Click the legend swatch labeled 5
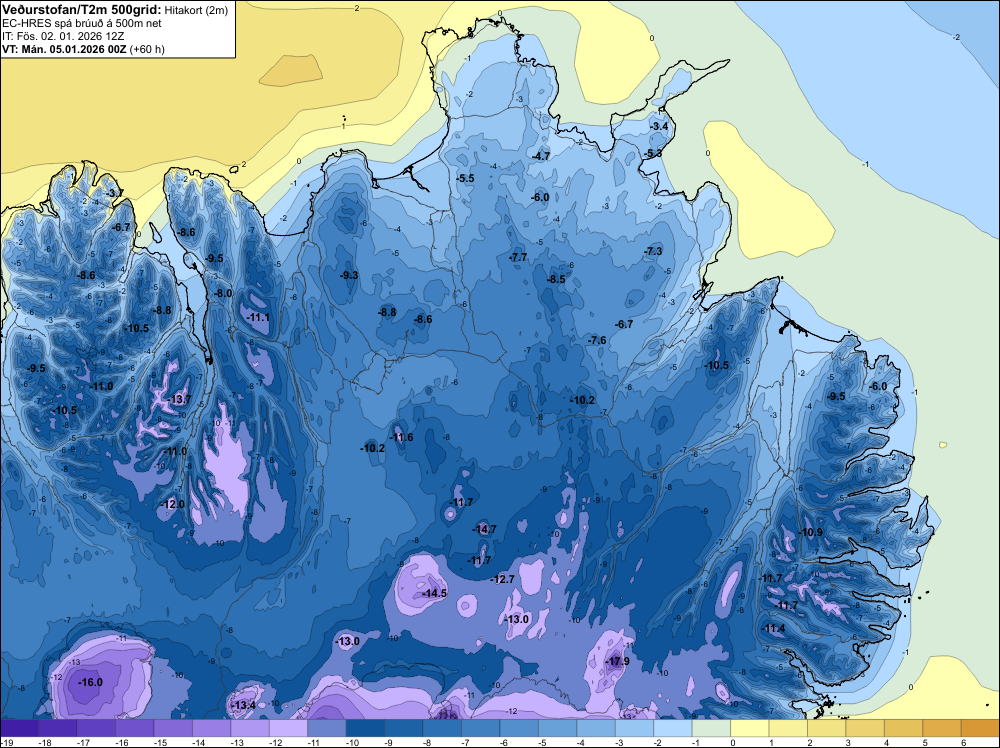The width and height of the screenshot is (1000, 748). pyautogui.click(x=942, y=728)
